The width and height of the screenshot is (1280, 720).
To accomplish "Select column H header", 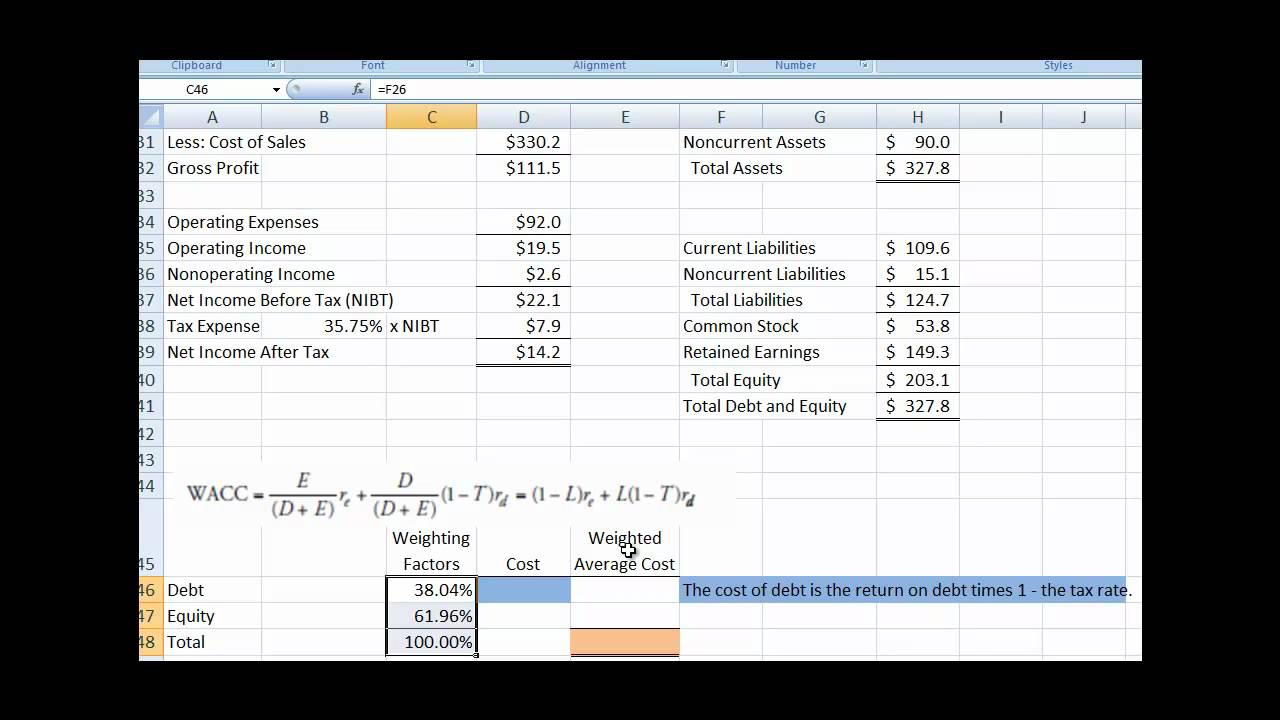I will click(917, 117).
